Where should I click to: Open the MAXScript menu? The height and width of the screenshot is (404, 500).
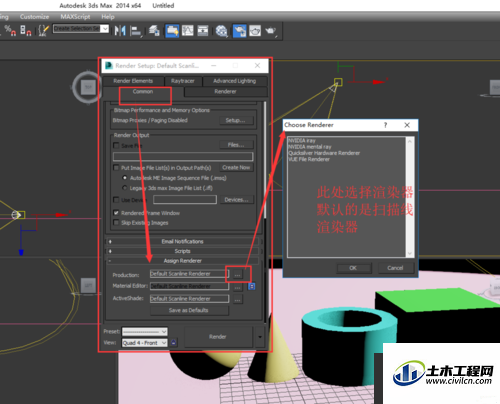coord(75,17)
